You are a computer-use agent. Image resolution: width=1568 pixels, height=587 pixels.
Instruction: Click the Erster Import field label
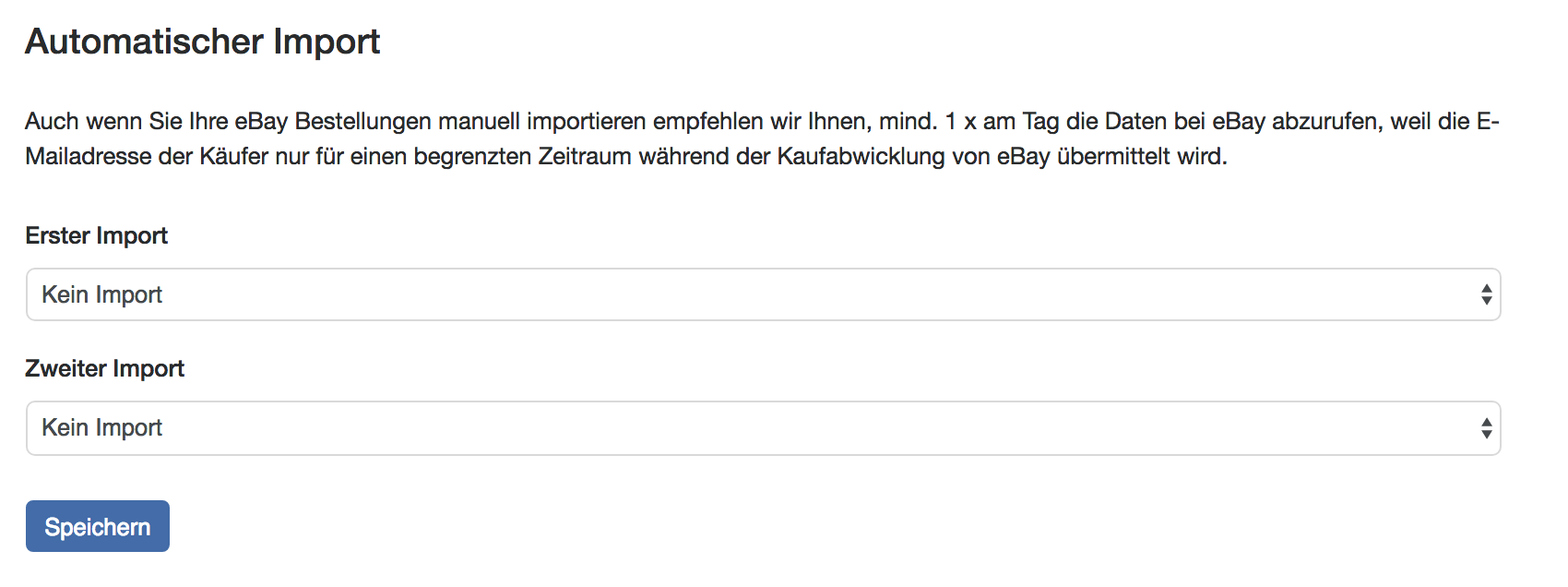click(x=97, y=235)
